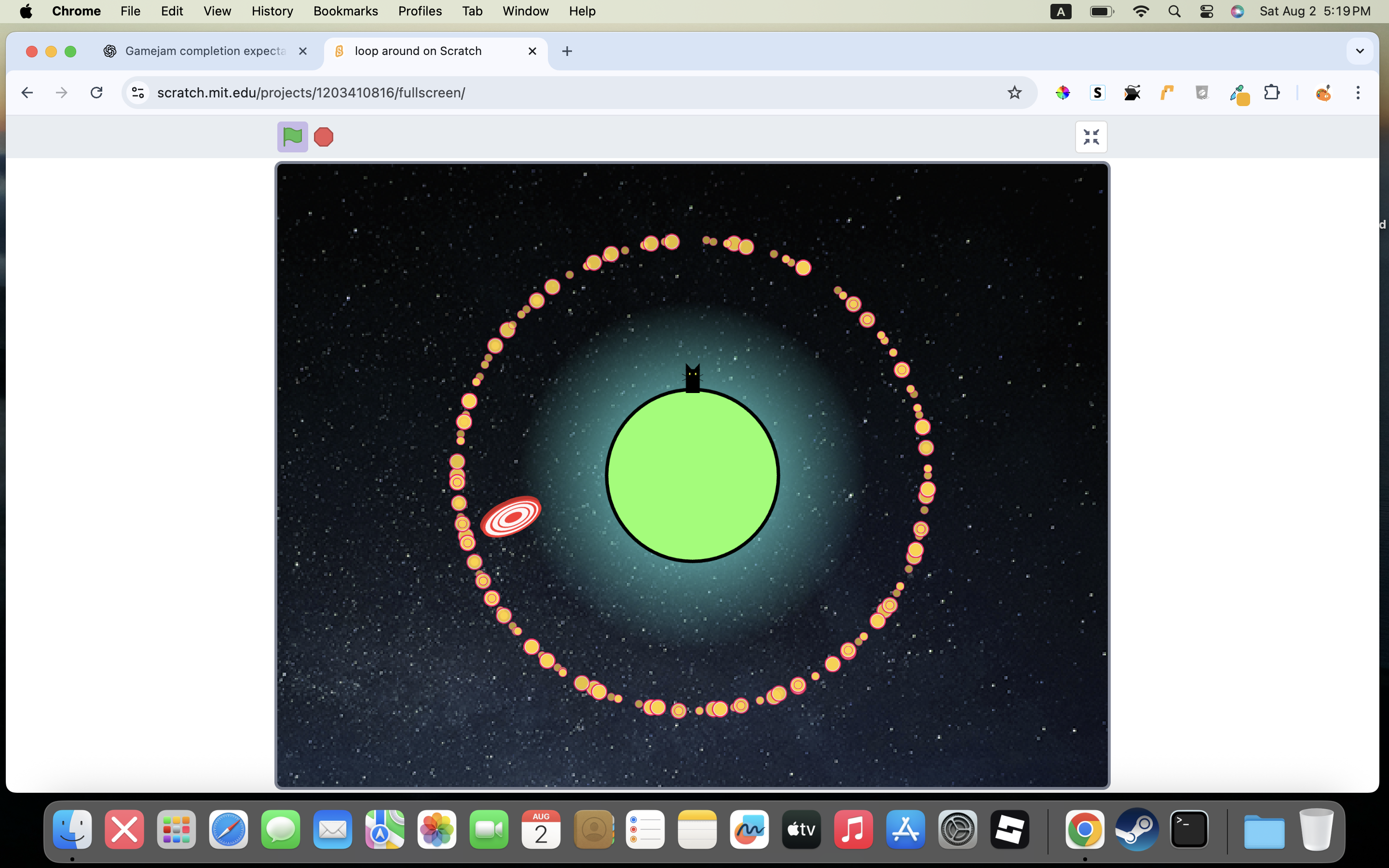Image resolution: width=1389 pixels, height=868 pixels.
Task: Click the red spiral target in game
Action: 510,516
